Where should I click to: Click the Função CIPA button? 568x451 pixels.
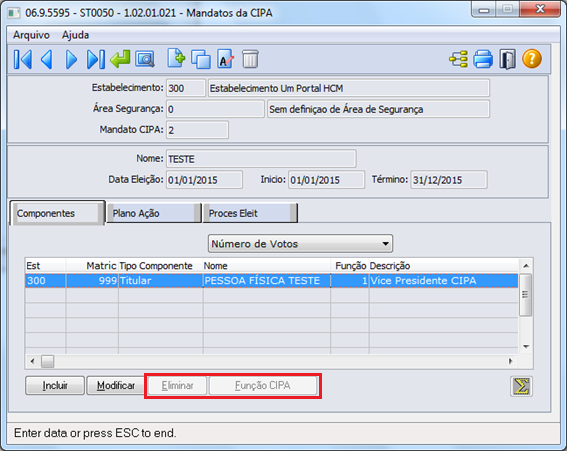[x=263, y=385]
